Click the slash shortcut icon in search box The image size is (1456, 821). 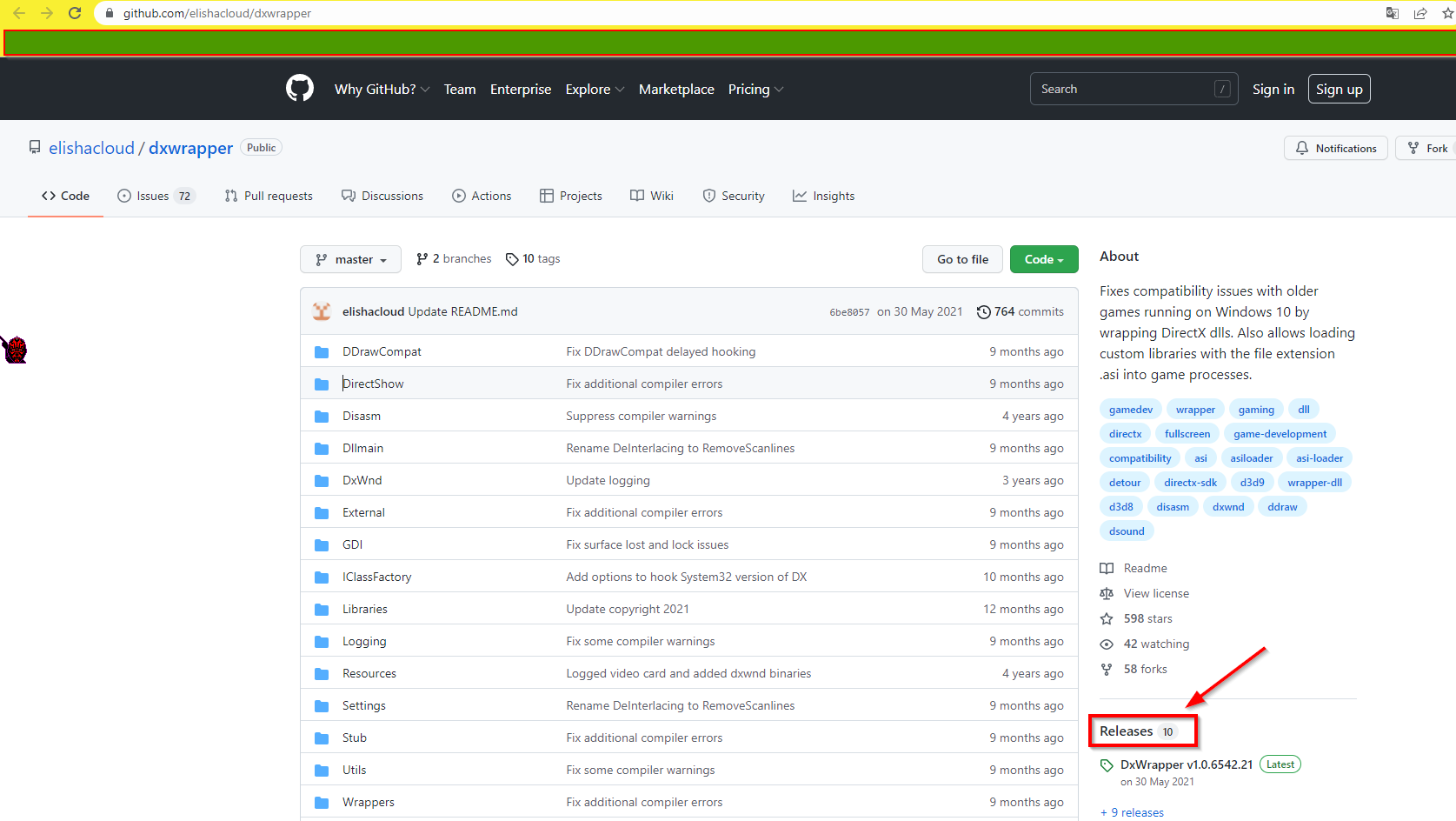1222,89
